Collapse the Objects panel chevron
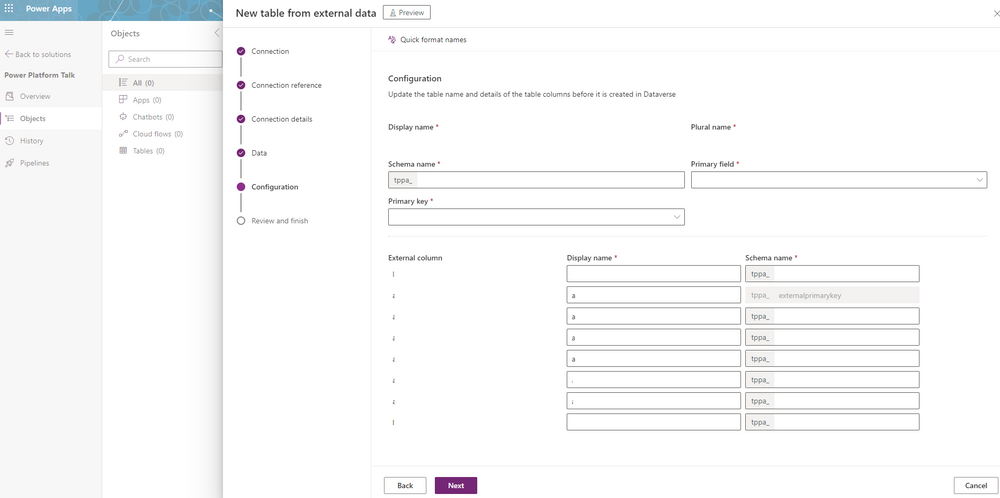Screen dimensions: 1000x498 pos(217,33)
